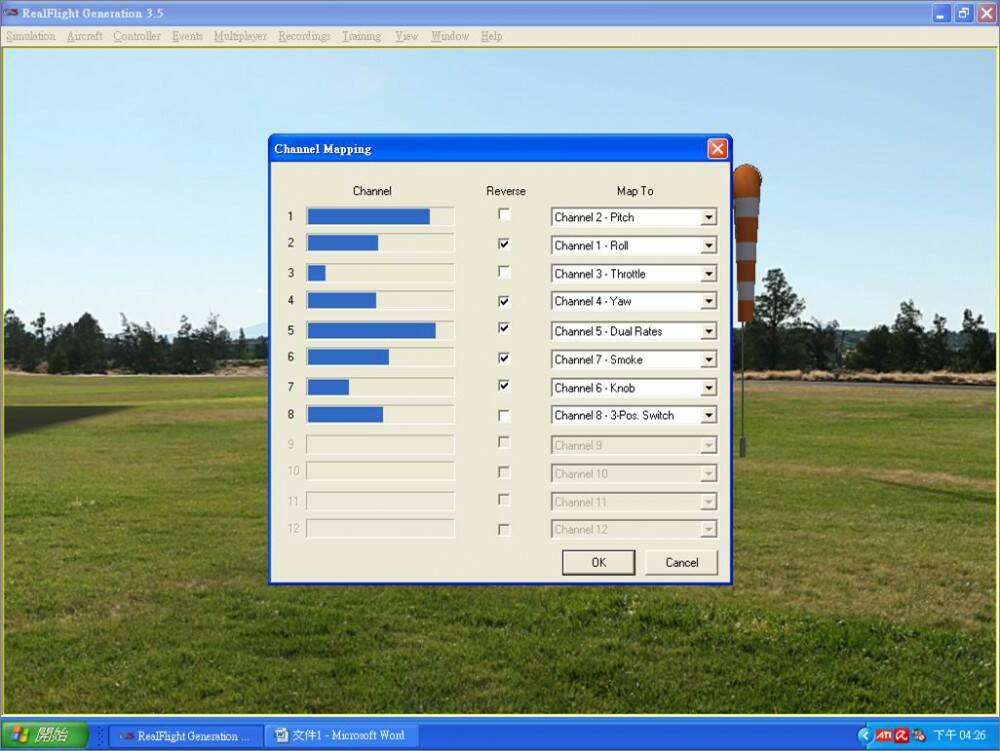Click the channel 7 level bar
This screenshot has height=751, width=1000.
click(380, 387)
